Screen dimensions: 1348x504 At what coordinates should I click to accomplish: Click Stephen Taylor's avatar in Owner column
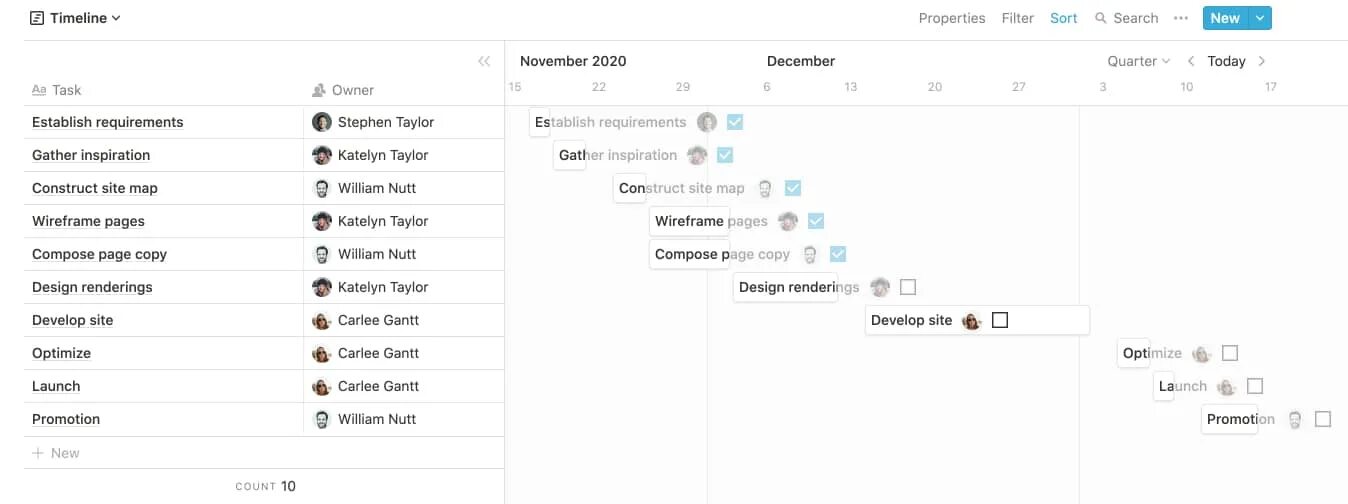pos(322,122)
